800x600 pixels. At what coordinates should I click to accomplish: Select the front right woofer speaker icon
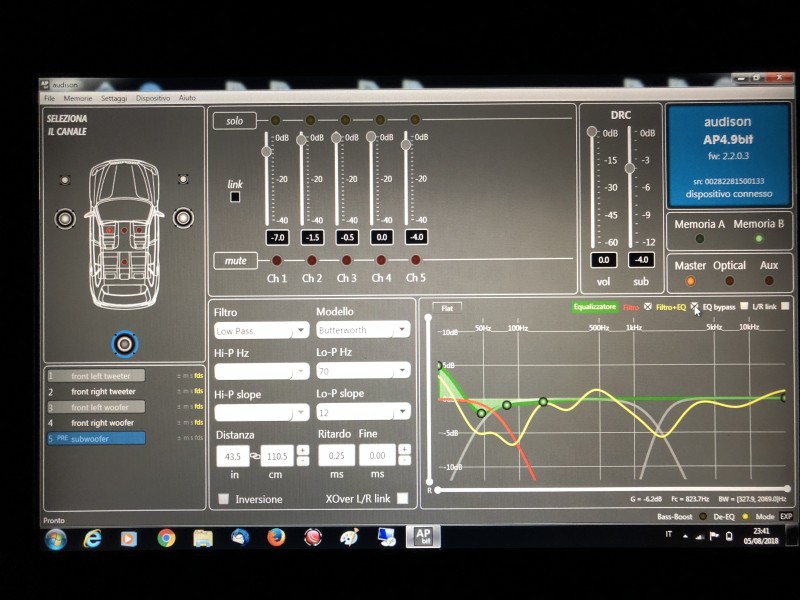click(x=183, y=218)
